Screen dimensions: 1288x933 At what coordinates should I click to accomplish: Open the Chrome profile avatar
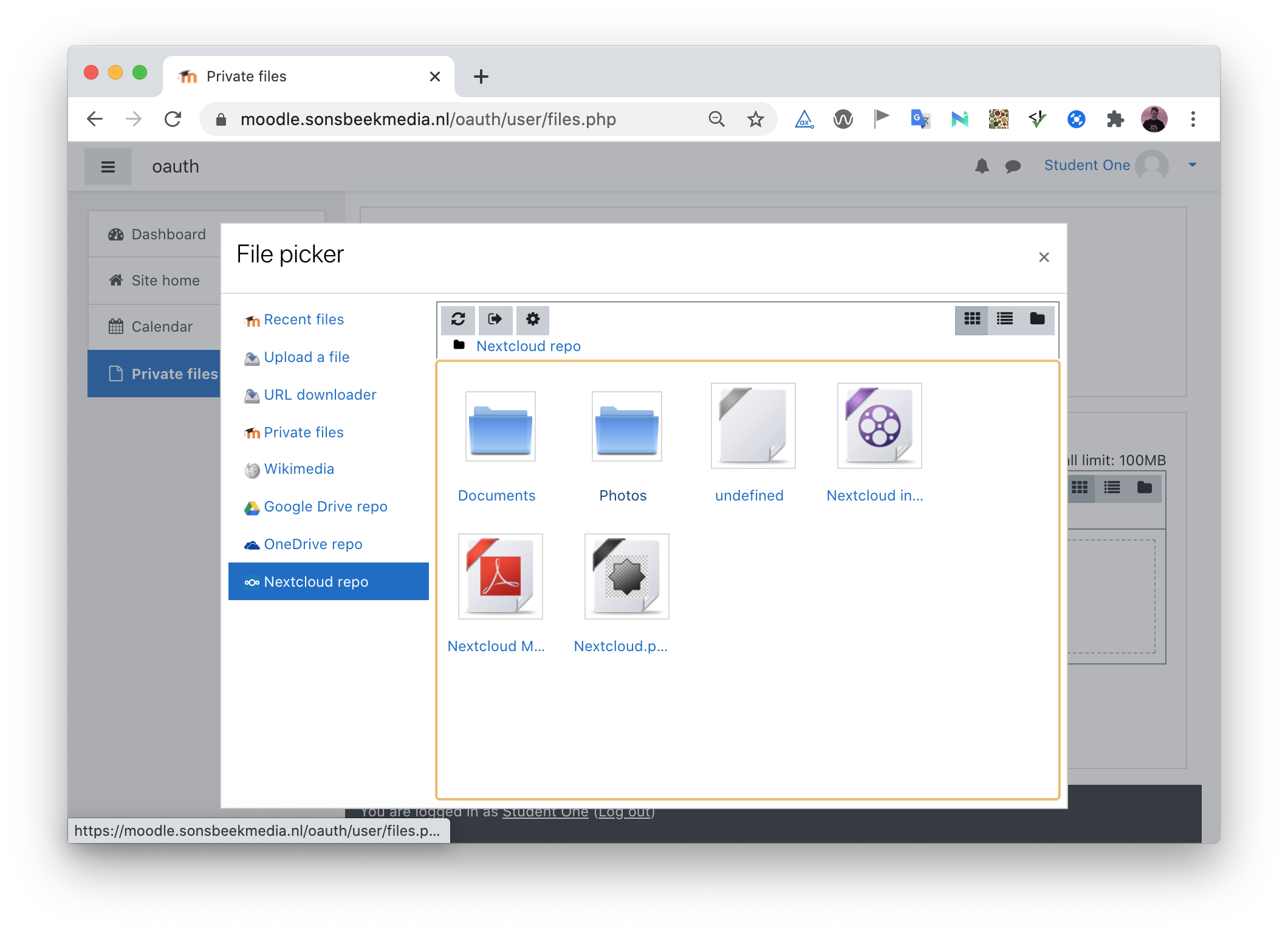point(1154,119)
